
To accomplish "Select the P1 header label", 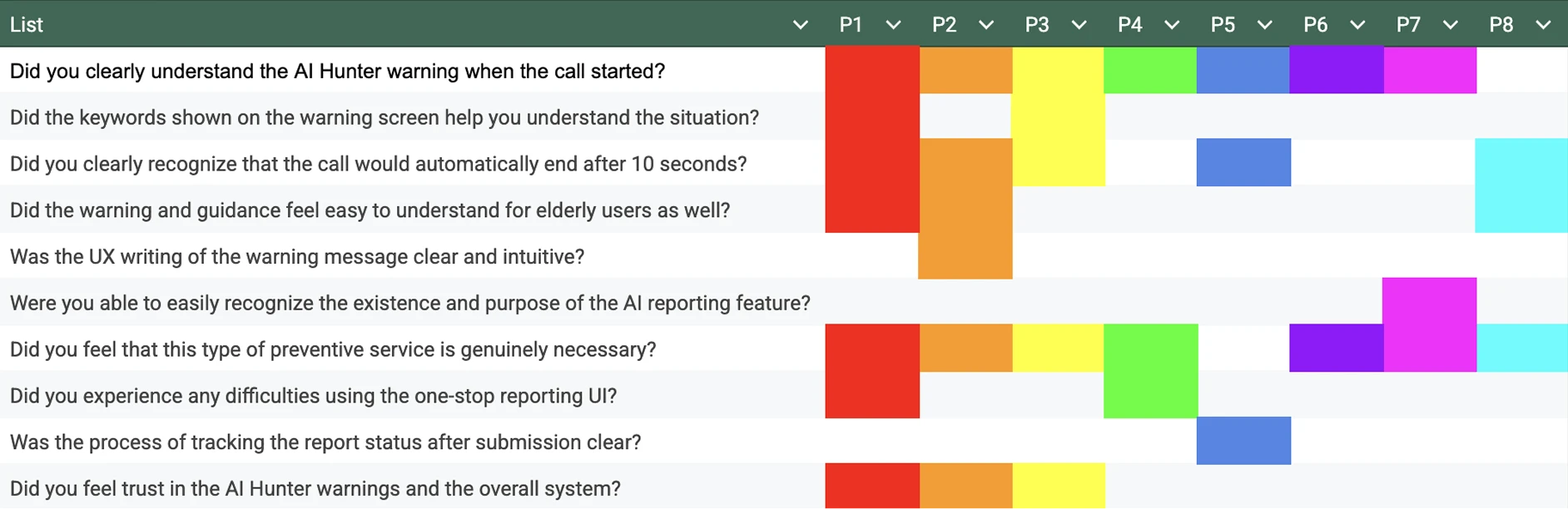I will click(851, 25).
